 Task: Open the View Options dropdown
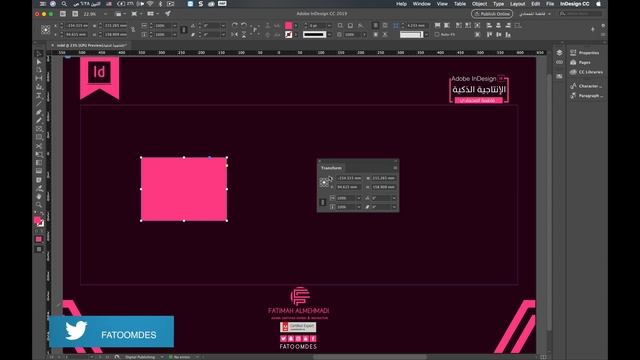[120, 14]
